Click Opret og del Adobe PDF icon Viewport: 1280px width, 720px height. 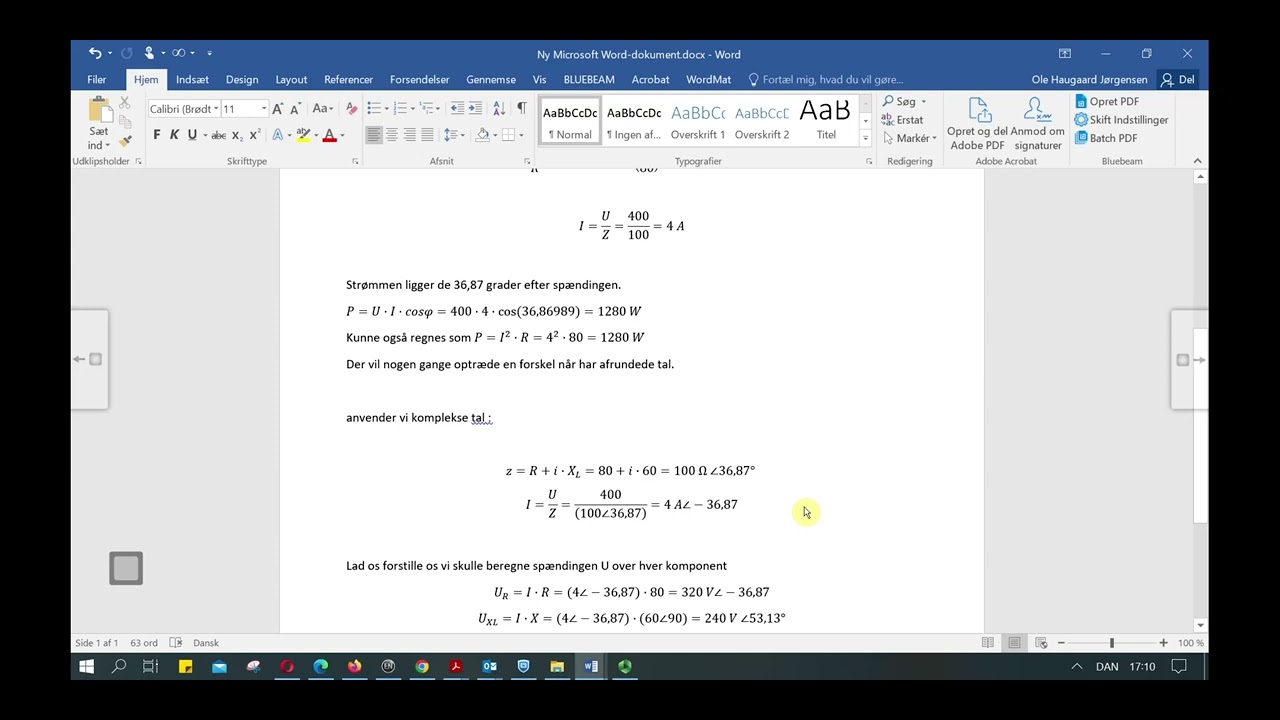978,124
